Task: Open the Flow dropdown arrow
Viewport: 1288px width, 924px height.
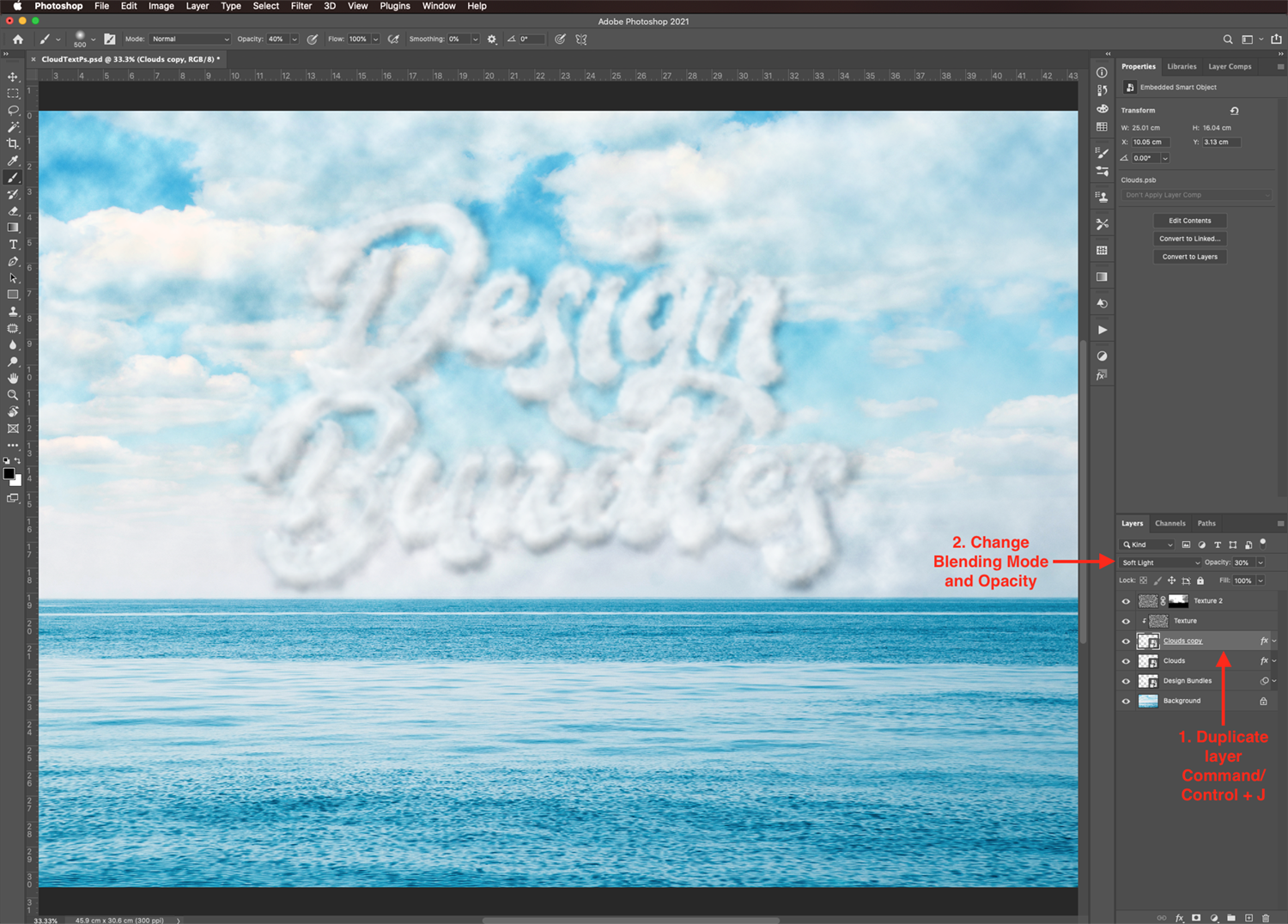Action: point(375,40)
